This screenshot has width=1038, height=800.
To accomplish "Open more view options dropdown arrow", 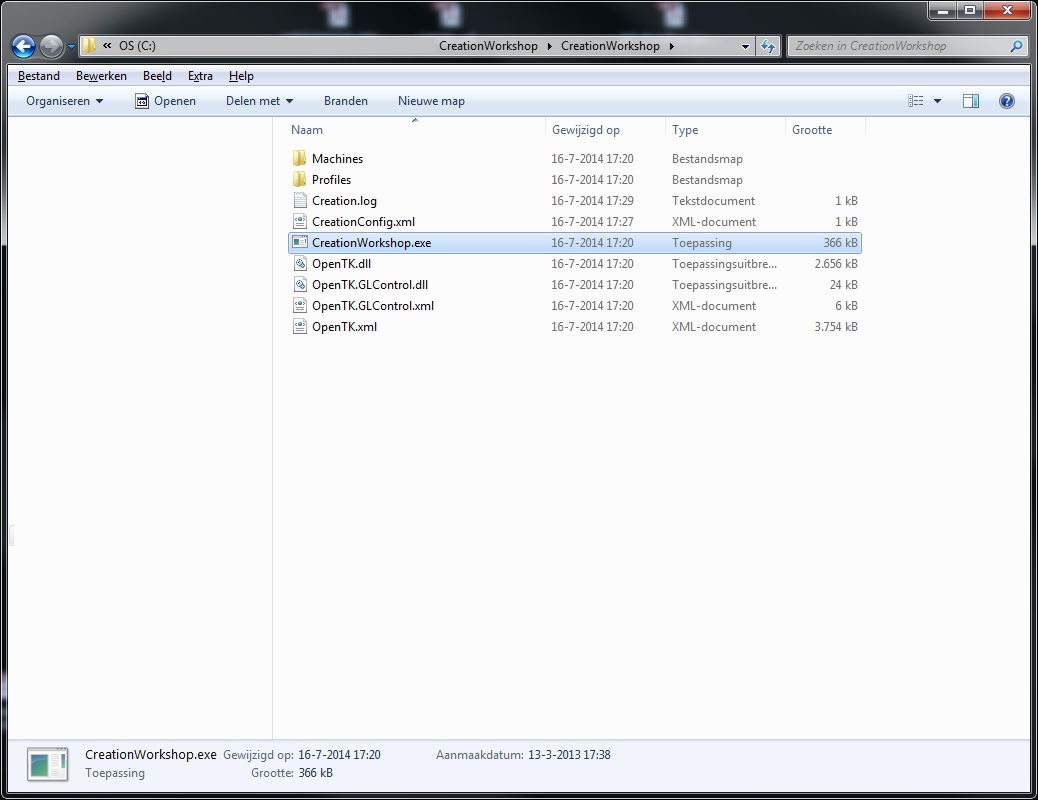I will tap(937, 101).
